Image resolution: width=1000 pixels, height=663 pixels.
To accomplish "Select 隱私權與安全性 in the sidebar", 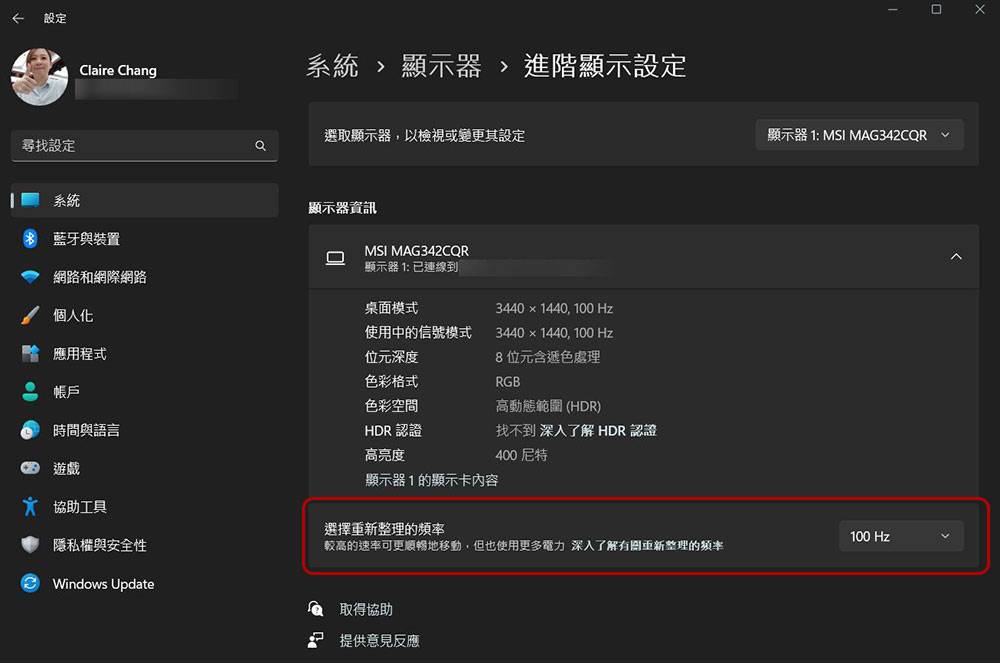I will coord(99,545).
